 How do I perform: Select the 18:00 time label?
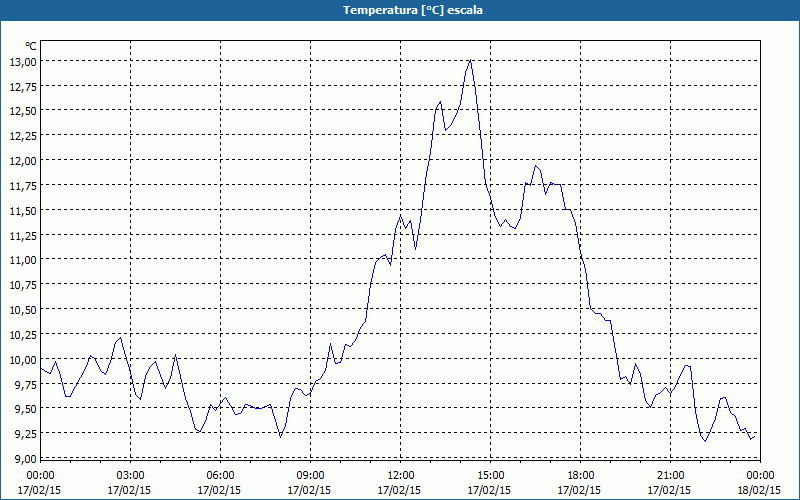580,476
